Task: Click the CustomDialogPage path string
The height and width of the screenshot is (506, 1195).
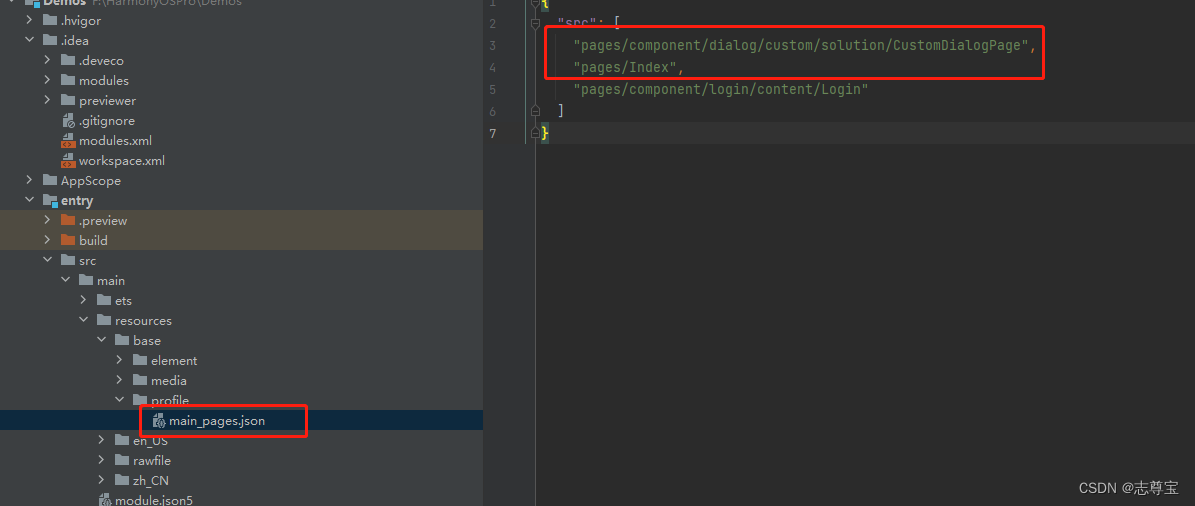Action: coord(802,45)
